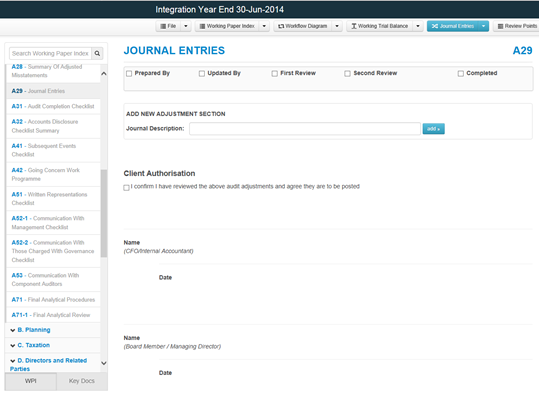Open the Working Trial Balance button

[x=380, y=26]
